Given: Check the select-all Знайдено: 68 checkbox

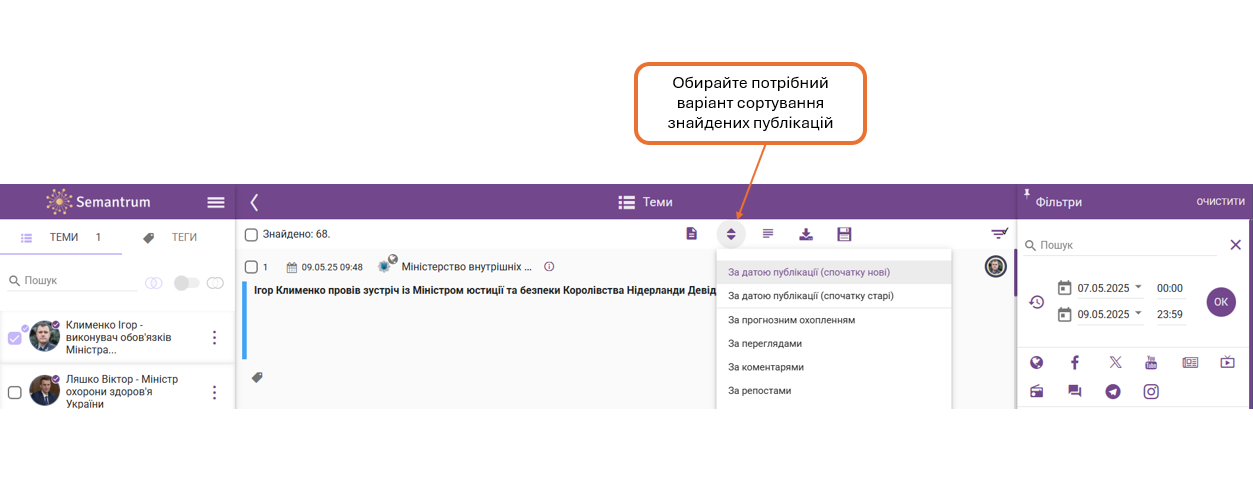Looking at the screenshot, I should tap(251, 234).
